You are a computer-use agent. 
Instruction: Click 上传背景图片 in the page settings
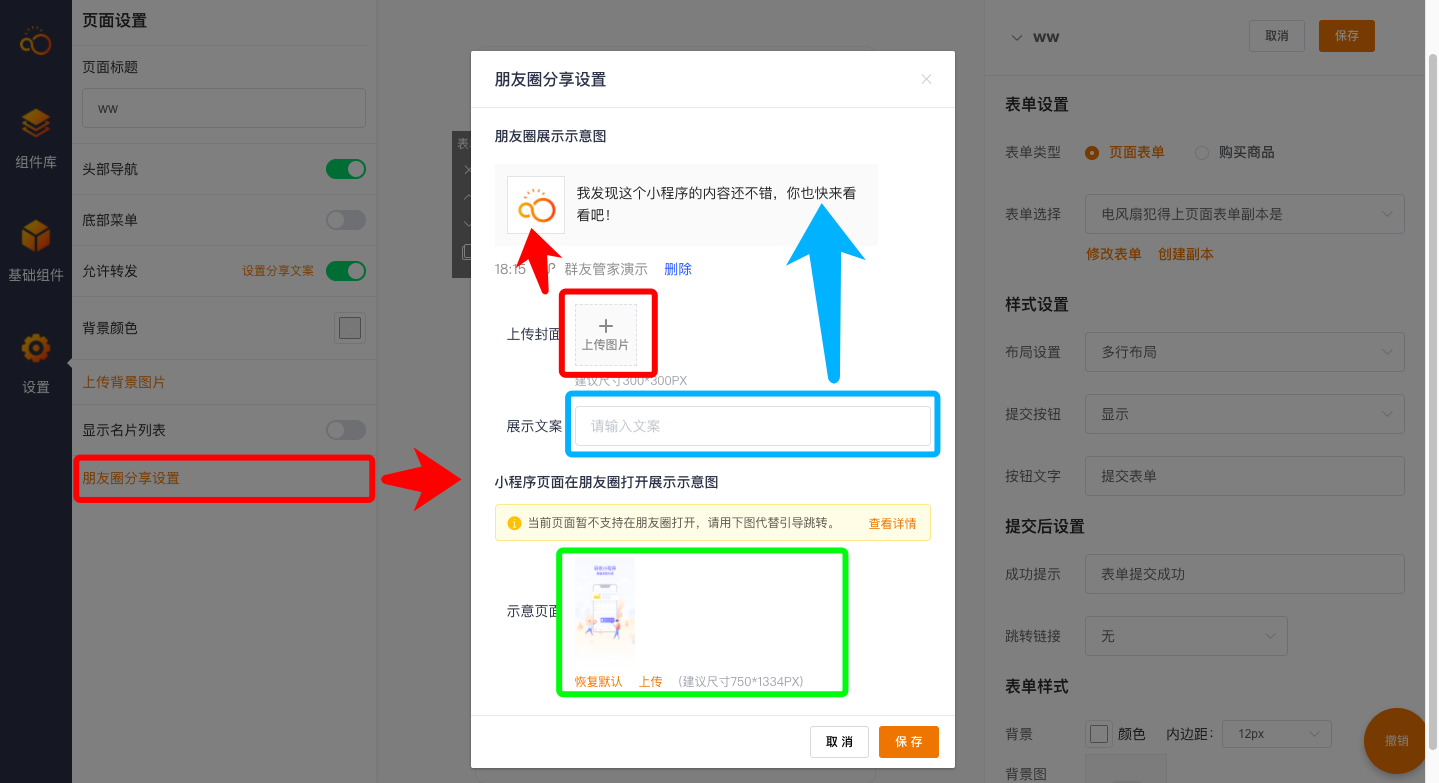point(124,382)
